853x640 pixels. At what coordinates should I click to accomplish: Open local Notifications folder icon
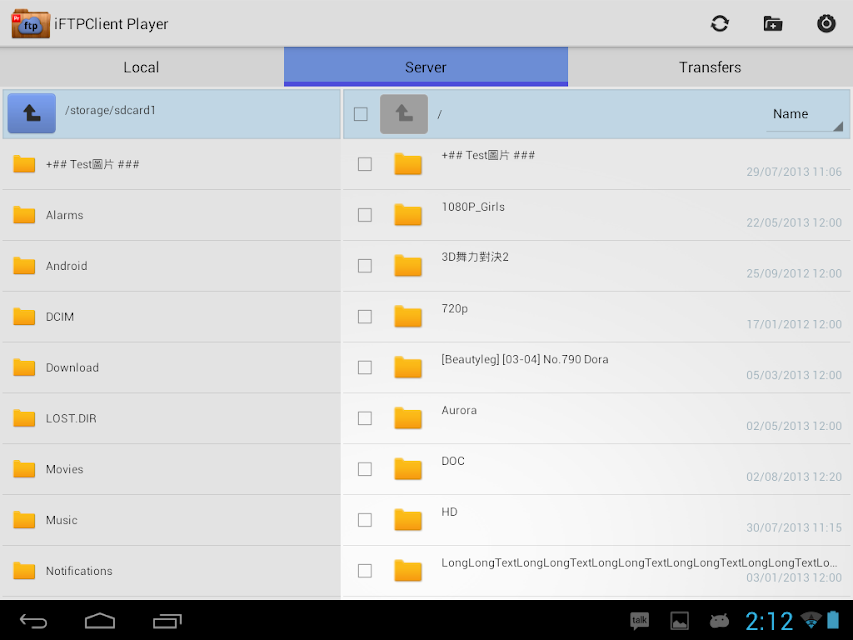[x=24, y=570]
